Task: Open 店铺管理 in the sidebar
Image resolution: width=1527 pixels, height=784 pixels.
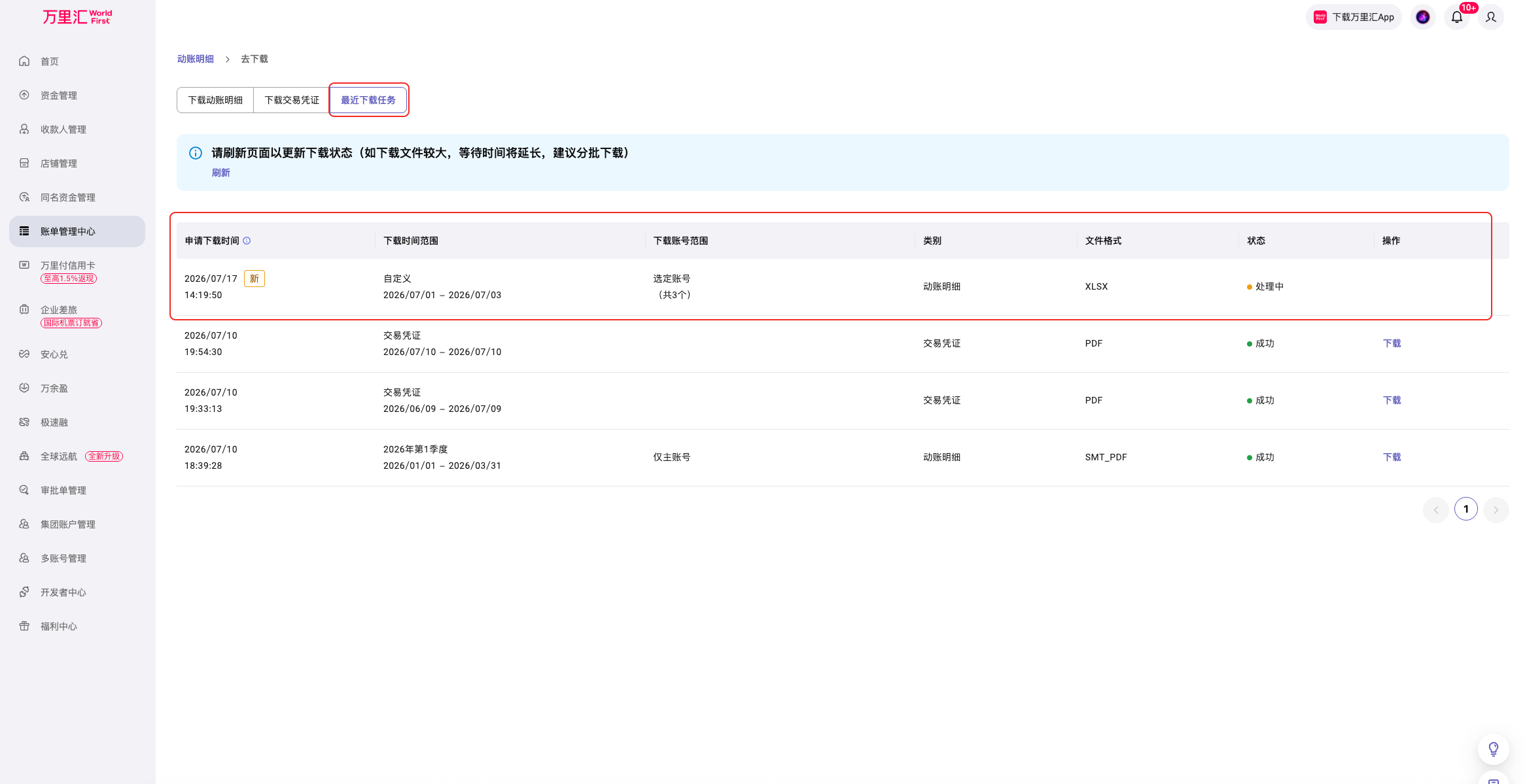Action: pyautogui.click(x=77, y=163)
